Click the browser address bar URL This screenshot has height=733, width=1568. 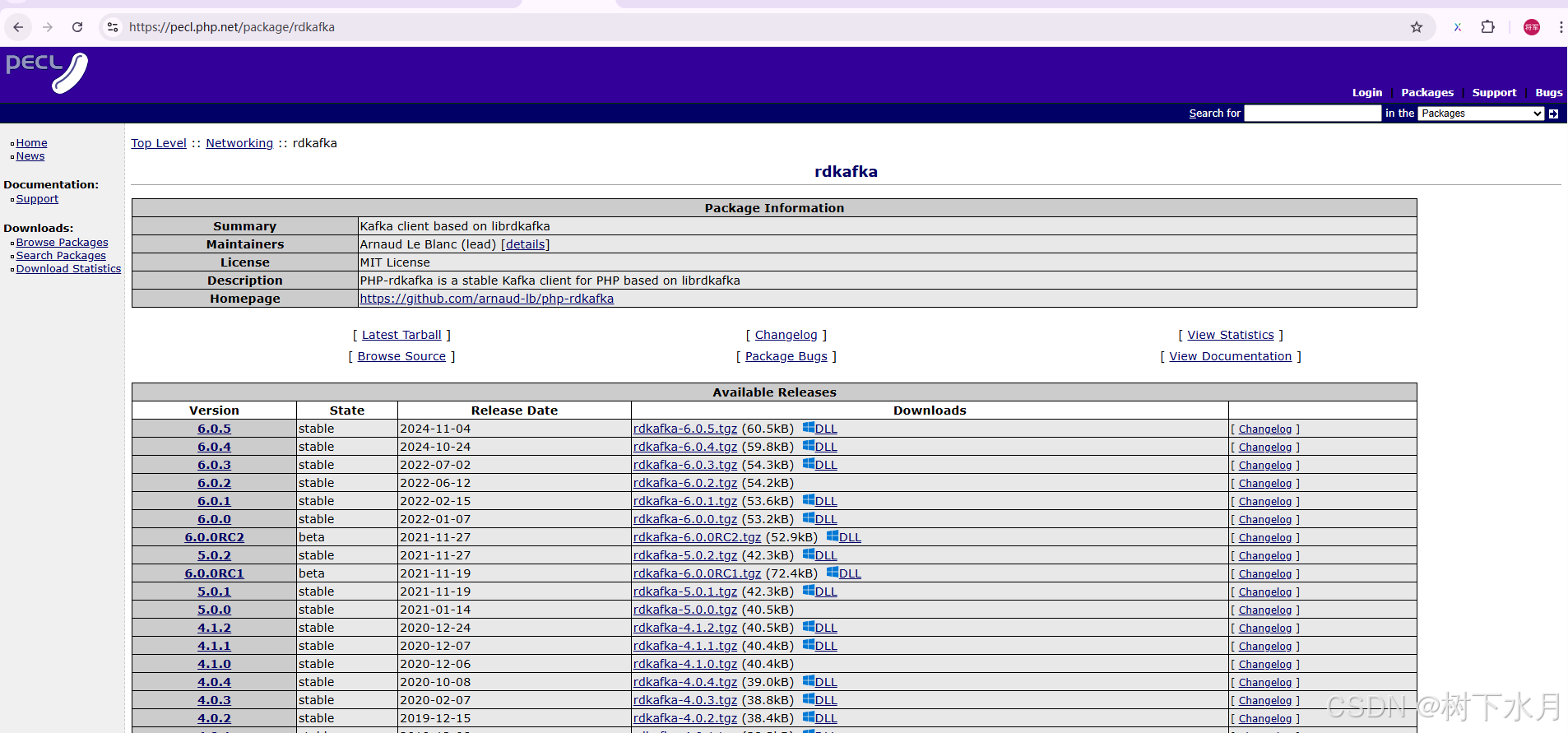(x=232, y=27)
